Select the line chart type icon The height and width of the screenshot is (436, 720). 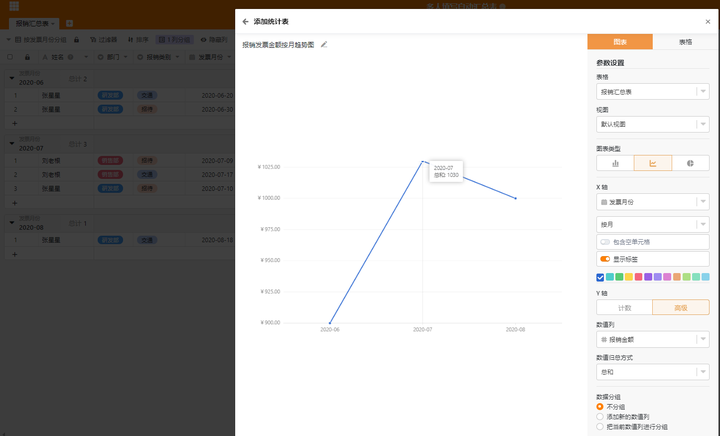[652, 163]
